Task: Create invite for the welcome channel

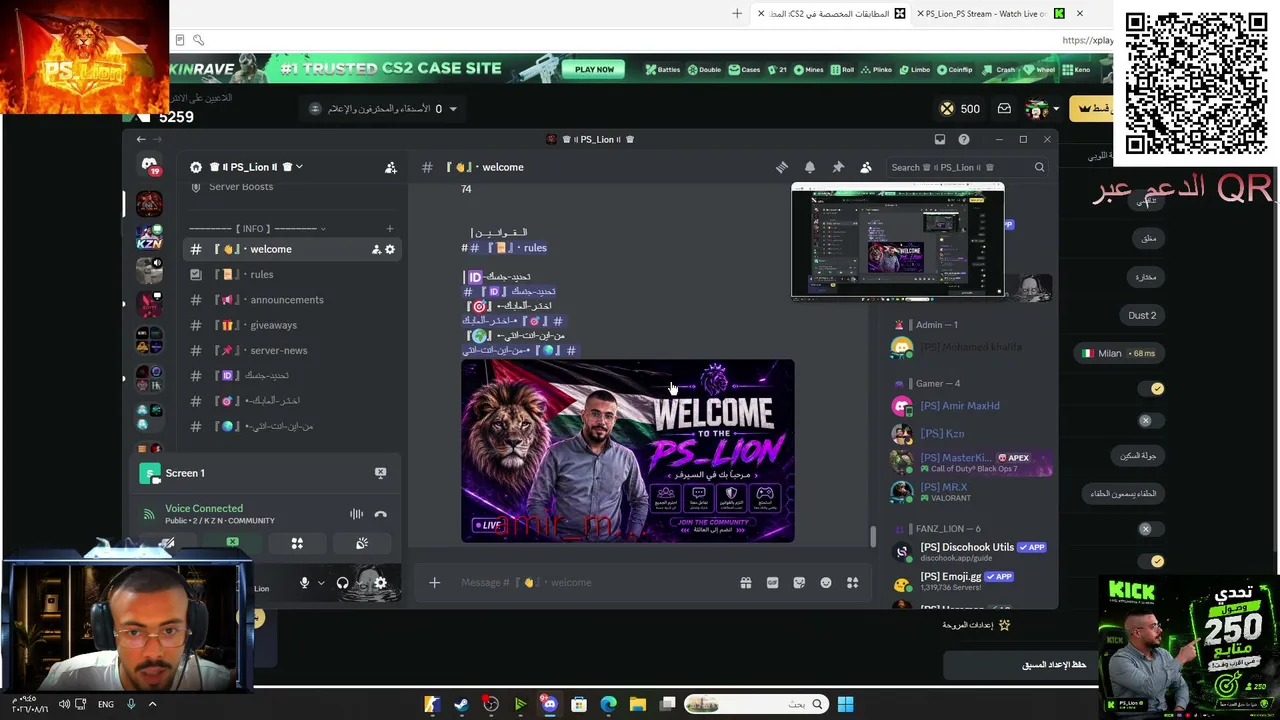Action: click(x=376, y=249)
